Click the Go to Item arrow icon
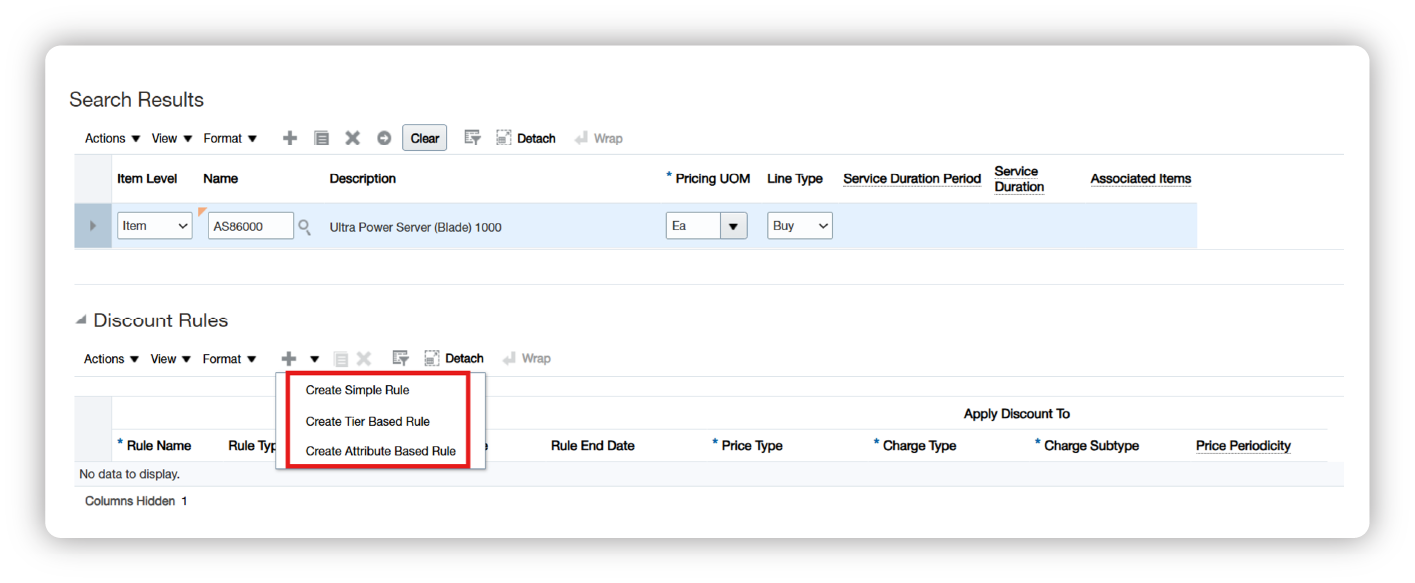The image size is (1415, 583). coord(384,137)
